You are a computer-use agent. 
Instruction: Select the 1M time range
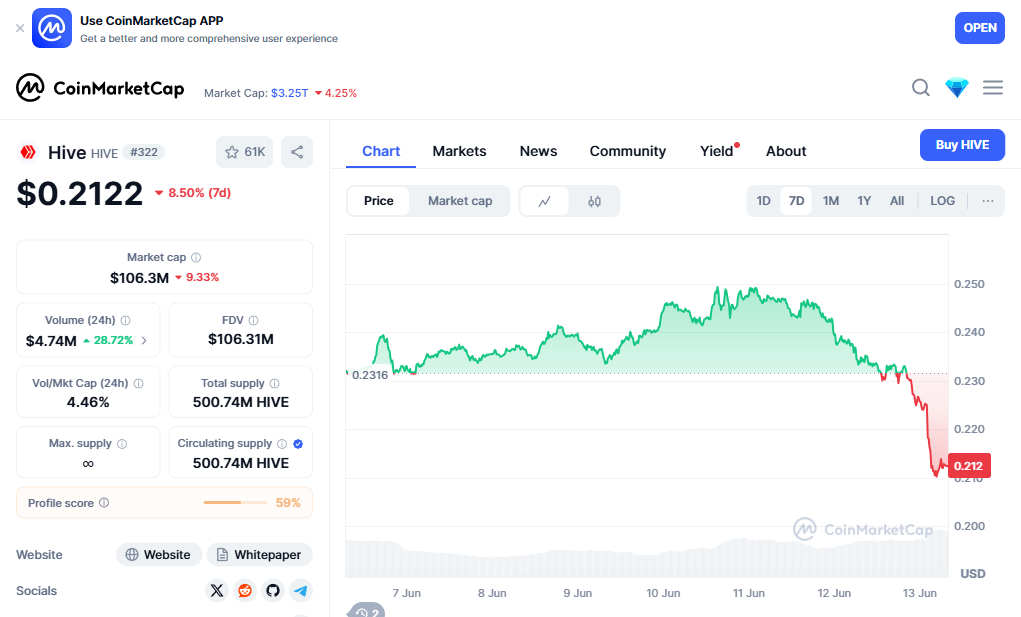(x=831, y=201)
